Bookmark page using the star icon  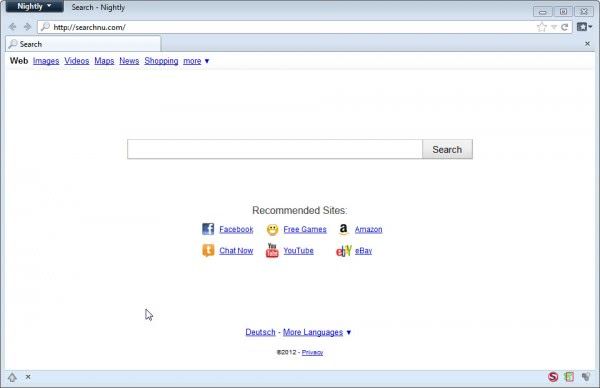click(x=541, y=27)
